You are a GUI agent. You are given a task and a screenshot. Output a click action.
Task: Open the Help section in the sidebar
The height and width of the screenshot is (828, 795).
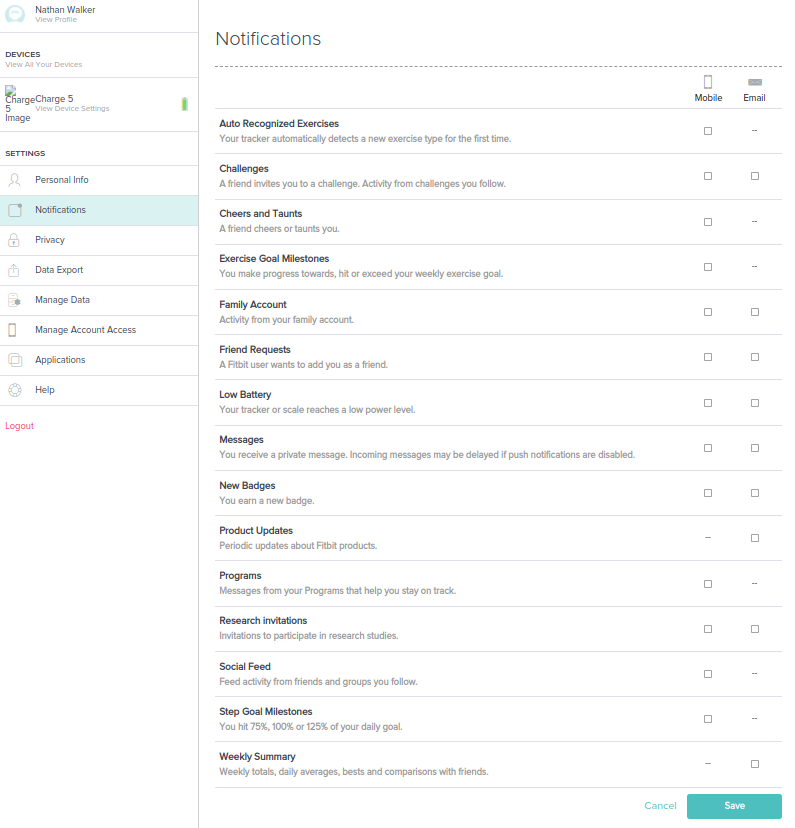pos(99,391)
